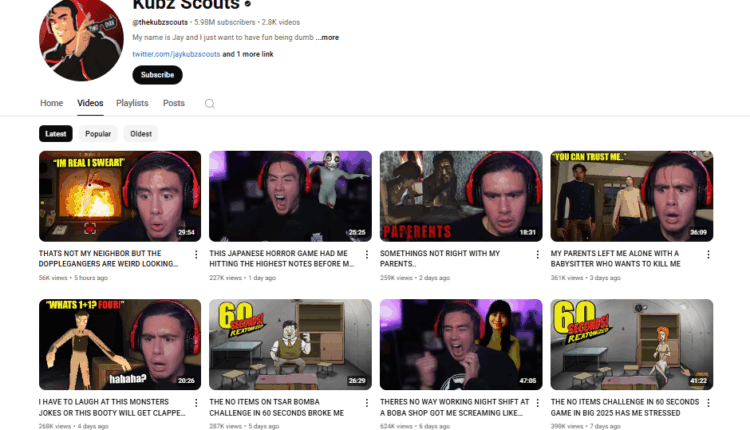
Task: Play the 'WHATS 1+1? FOUR!' thumbnail
Action: pos(120,344)
